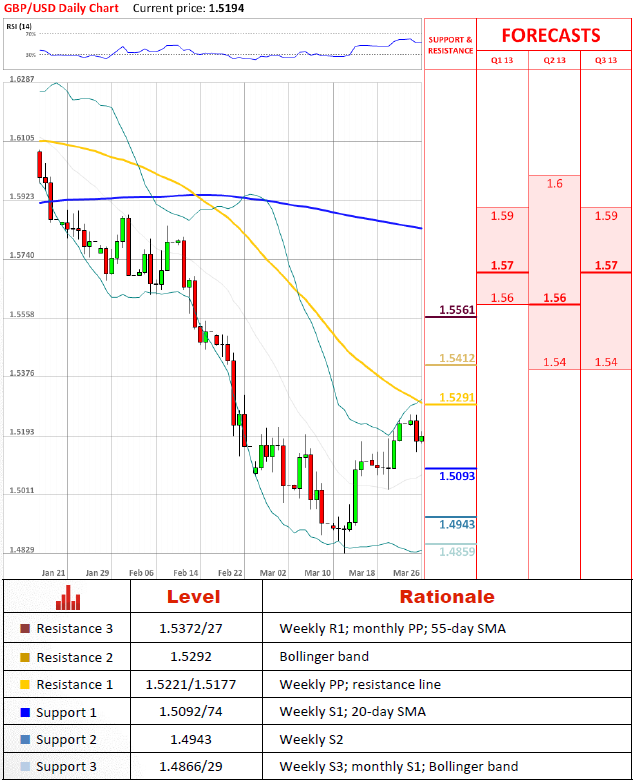
Task: Click the 1.5740 price axis label
Action: [x=22, y=255]
